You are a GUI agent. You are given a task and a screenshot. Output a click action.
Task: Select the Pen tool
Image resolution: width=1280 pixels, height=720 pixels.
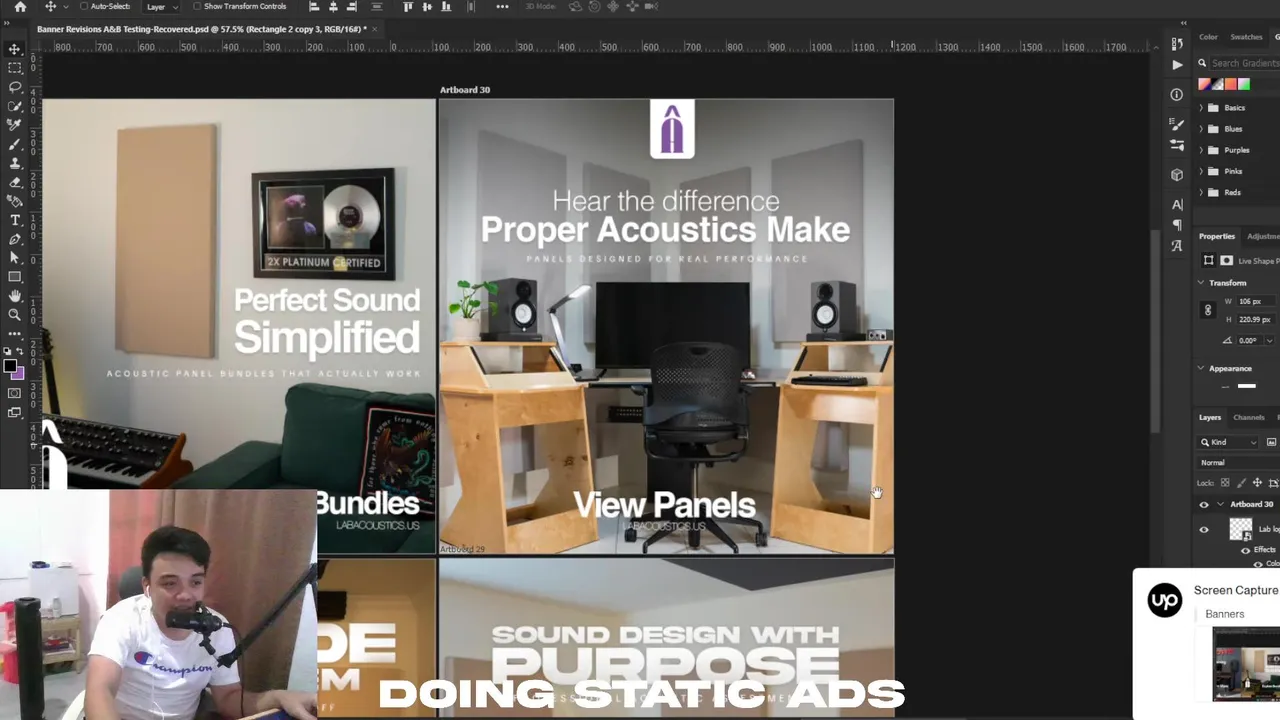pyautogui.click(x=15, y=239)
